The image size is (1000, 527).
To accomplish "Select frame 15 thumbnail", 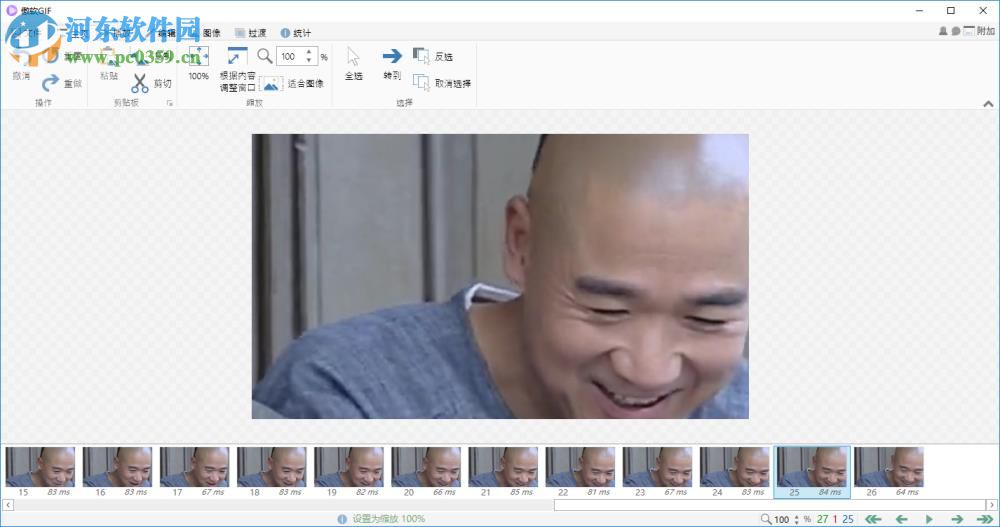I will pyautogui.click(x=40, y=467).
